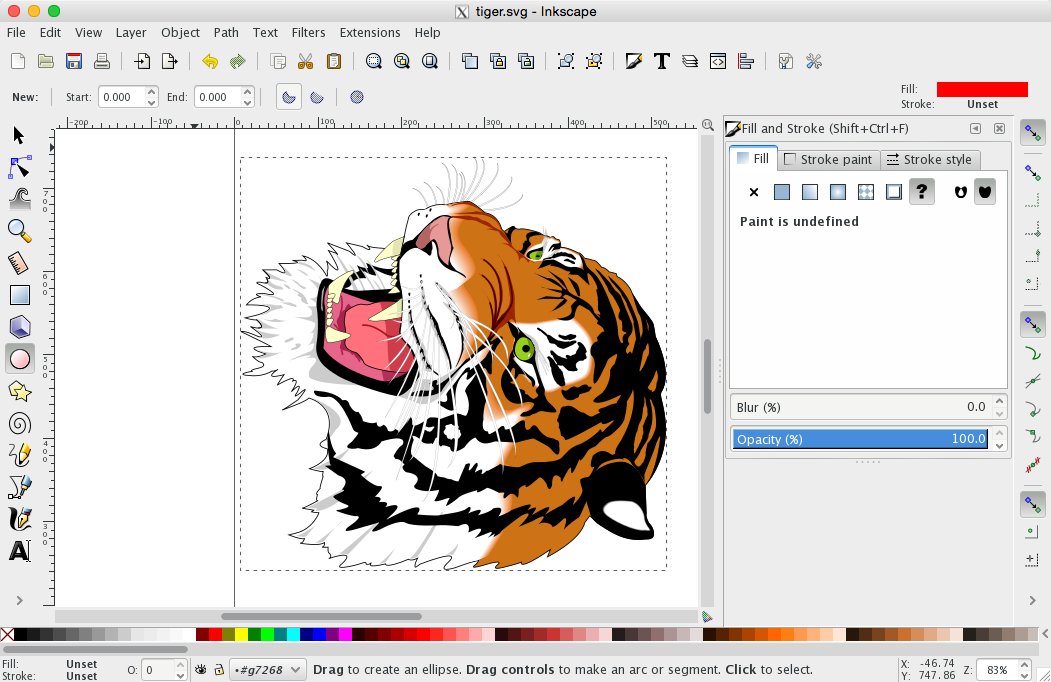Choose Pattern fill

(x=866, y=192)
